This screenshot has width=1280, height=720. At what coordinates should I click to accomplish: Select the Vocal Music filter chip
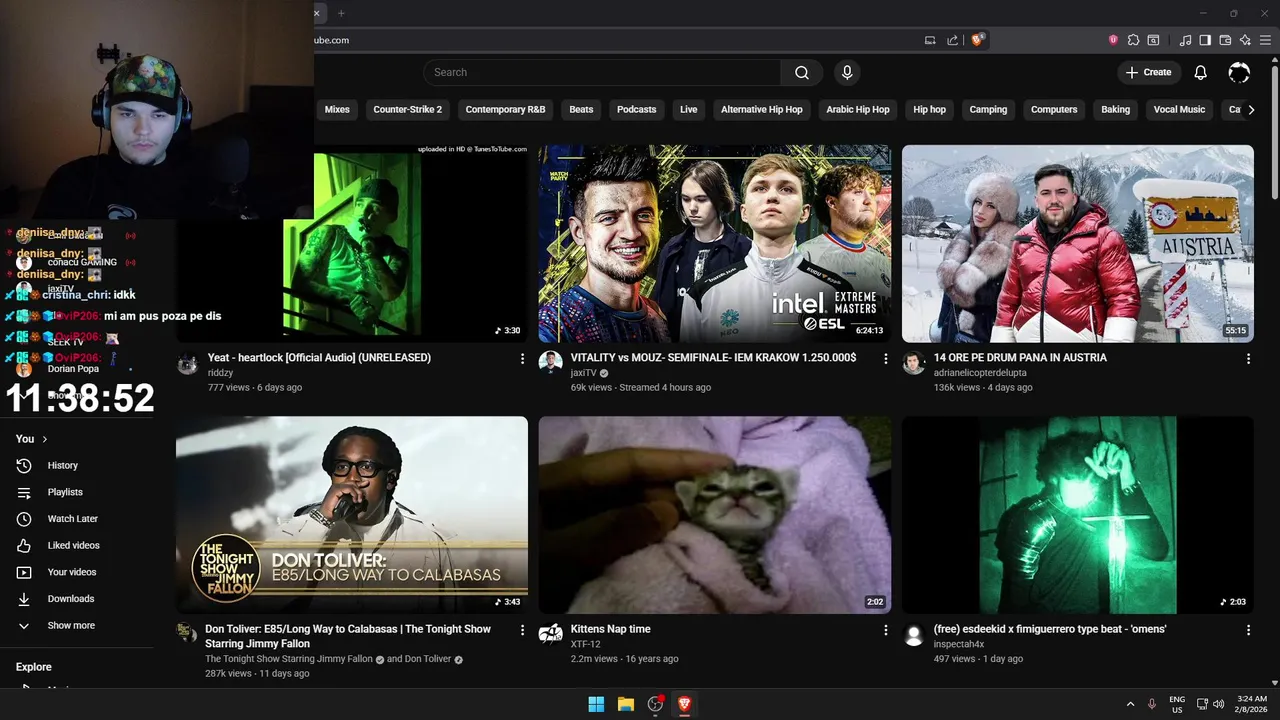1179,110
